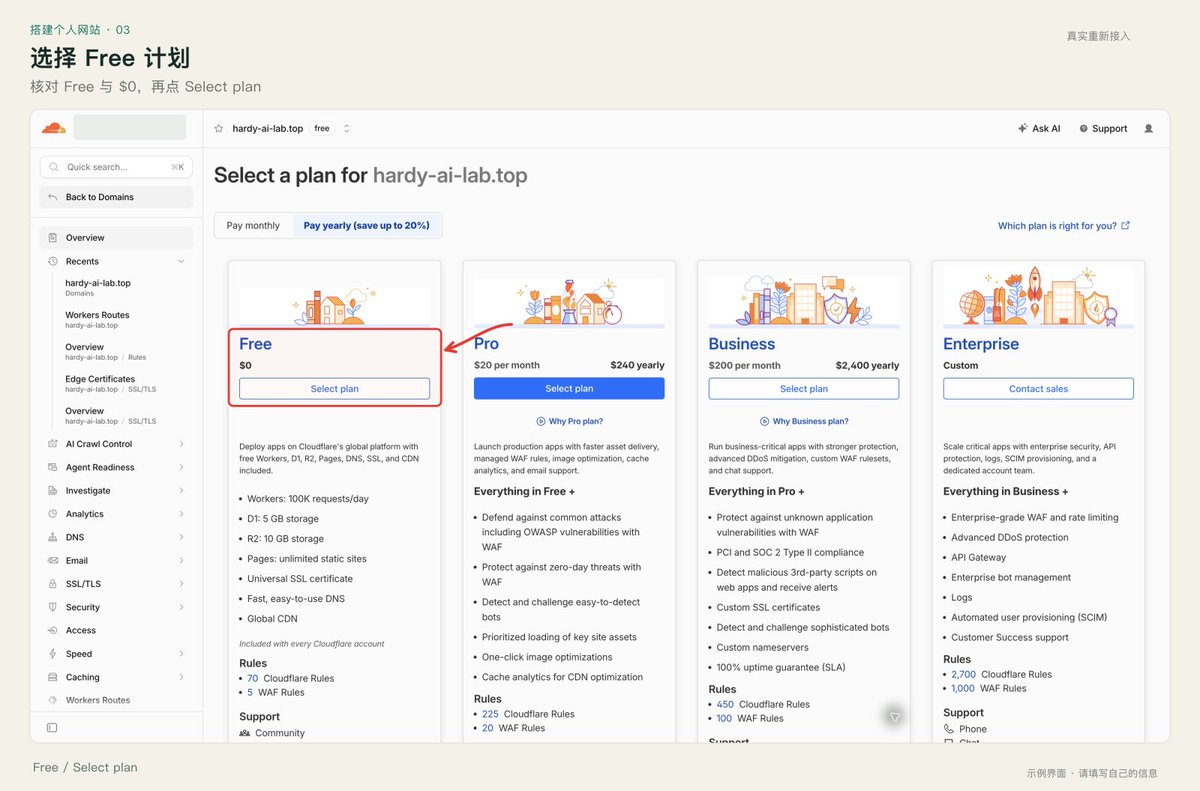This screenshot has width=1200, height=791.
Task: Open the user profile icon
Action: pyautogui.click(x=1148, y=129)
